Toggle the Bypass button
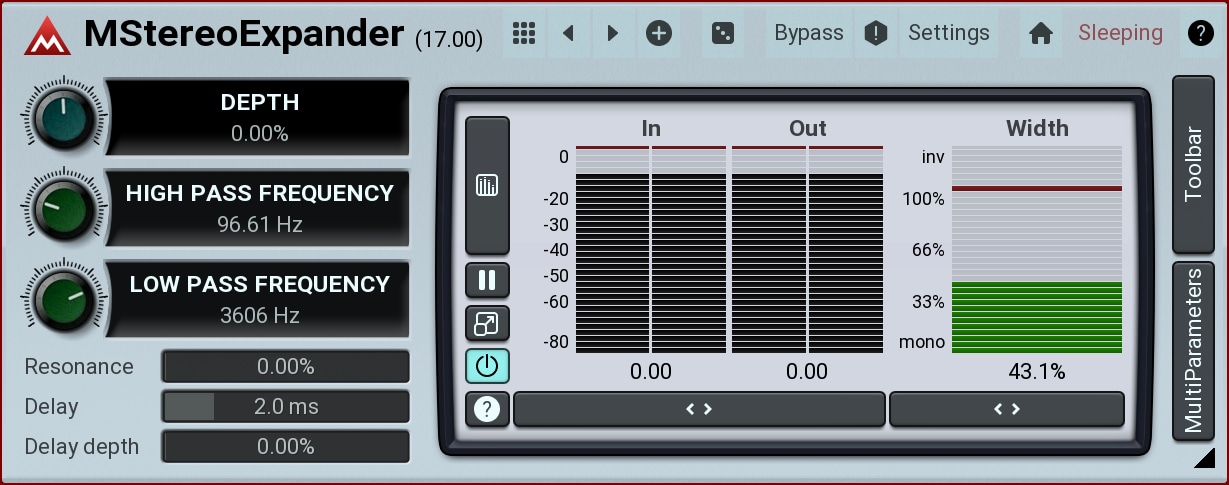The image size is (1229, 485). [809, 33]
